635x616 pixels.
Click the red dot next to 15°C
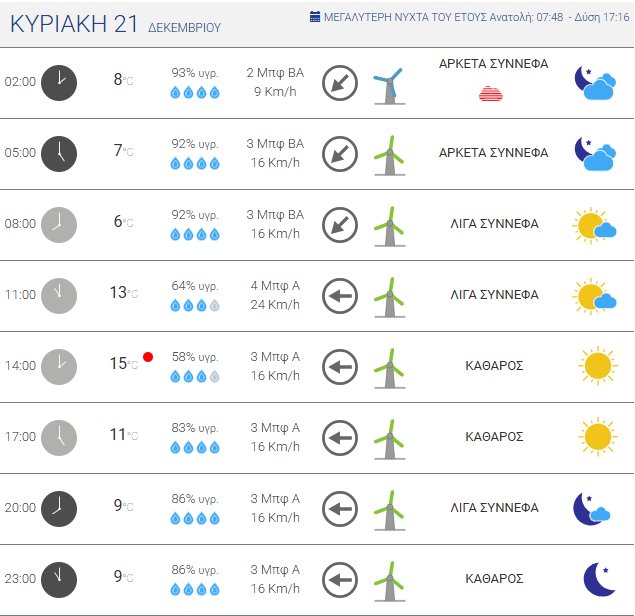[x=148, y=357]
